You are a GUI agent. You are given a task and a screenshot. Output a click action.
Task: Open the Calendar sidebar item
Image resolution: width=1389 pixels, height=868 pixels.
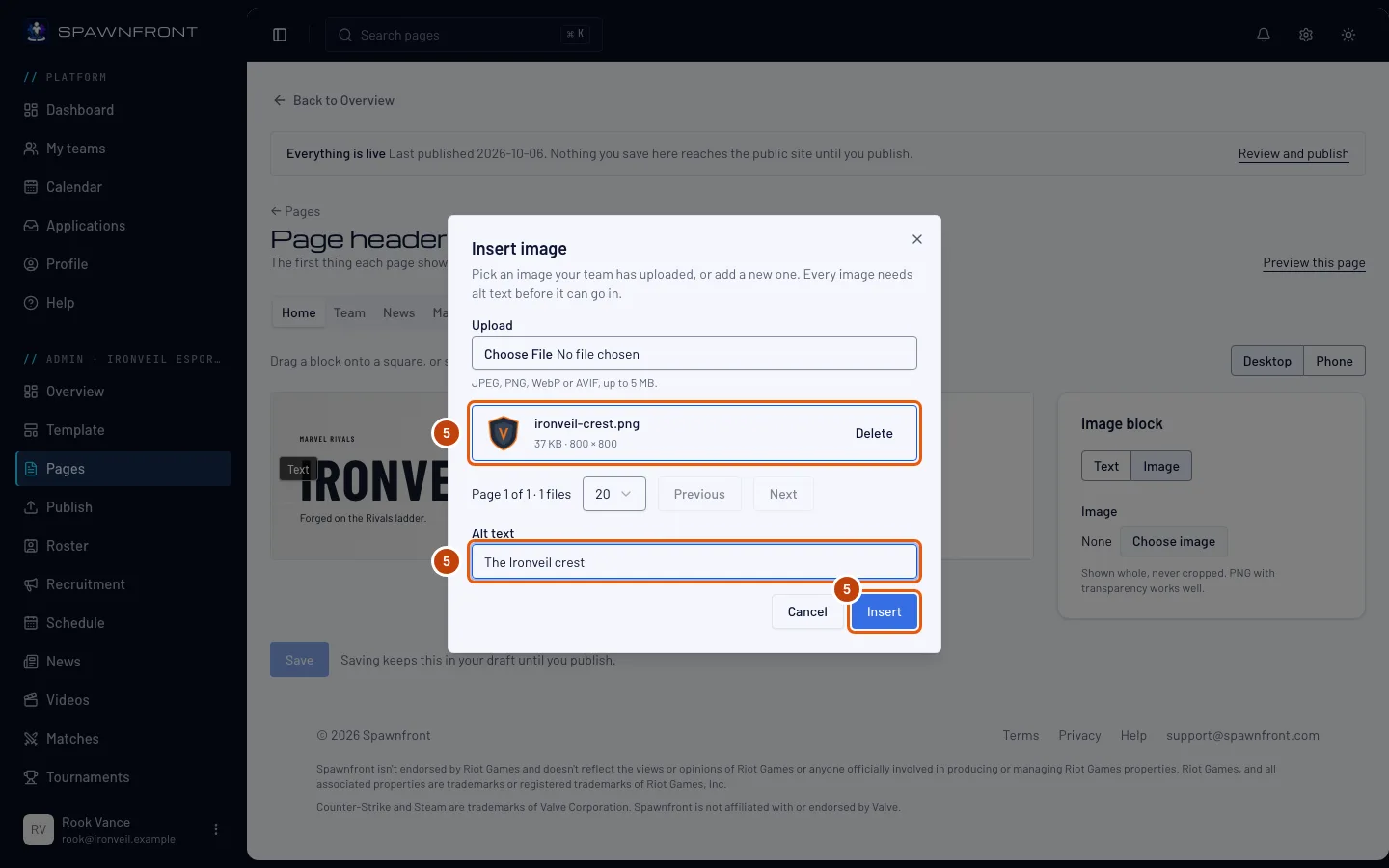pos(123,187)
